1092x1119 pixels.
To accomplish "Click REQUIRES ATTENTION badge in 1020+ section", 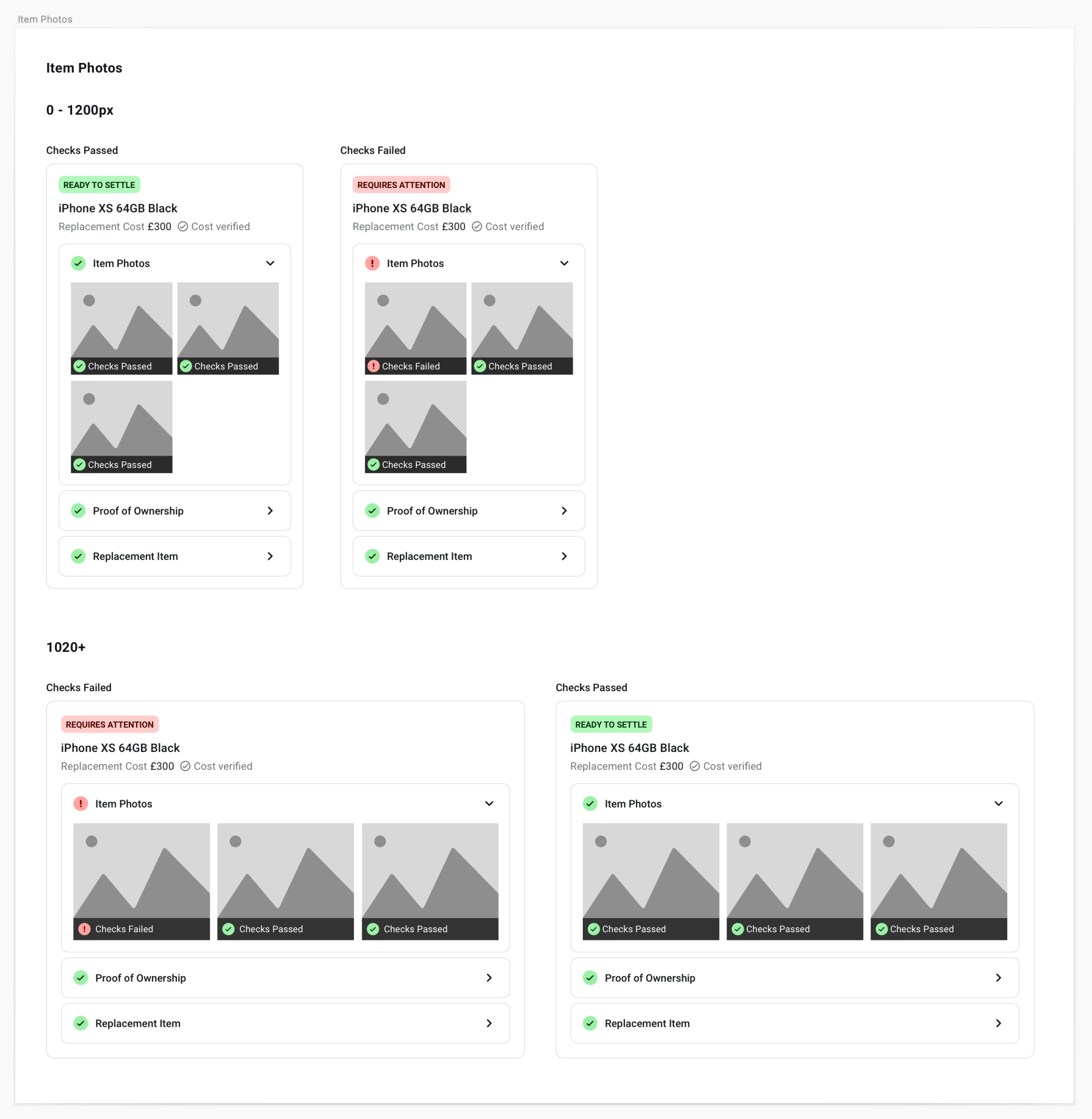I will 110,725.
